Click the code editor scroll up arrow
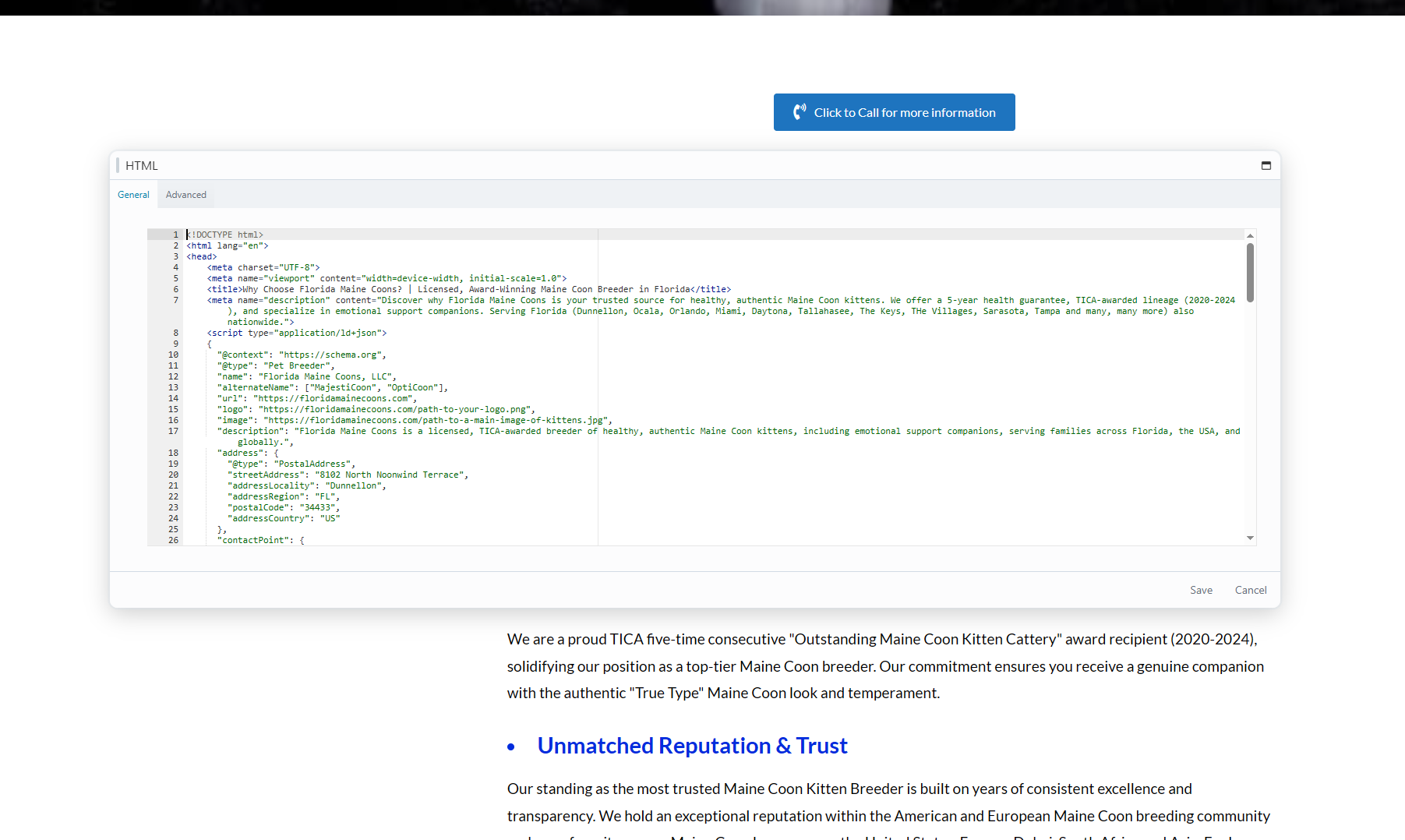This screenshot has height=840, width=1405. (x=1250, y=235)
